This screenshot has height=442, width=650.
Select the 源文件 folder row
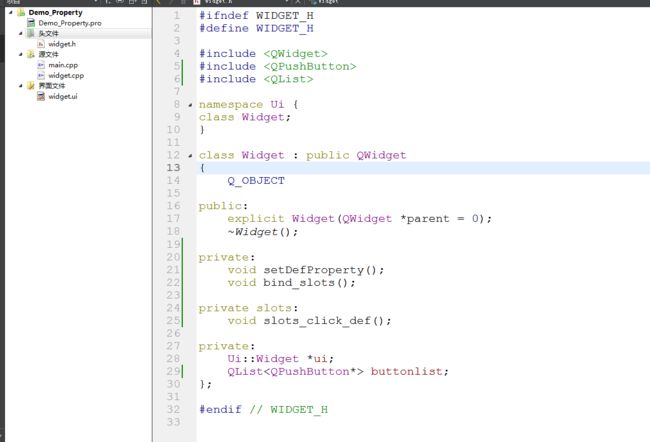pos(49,54)
